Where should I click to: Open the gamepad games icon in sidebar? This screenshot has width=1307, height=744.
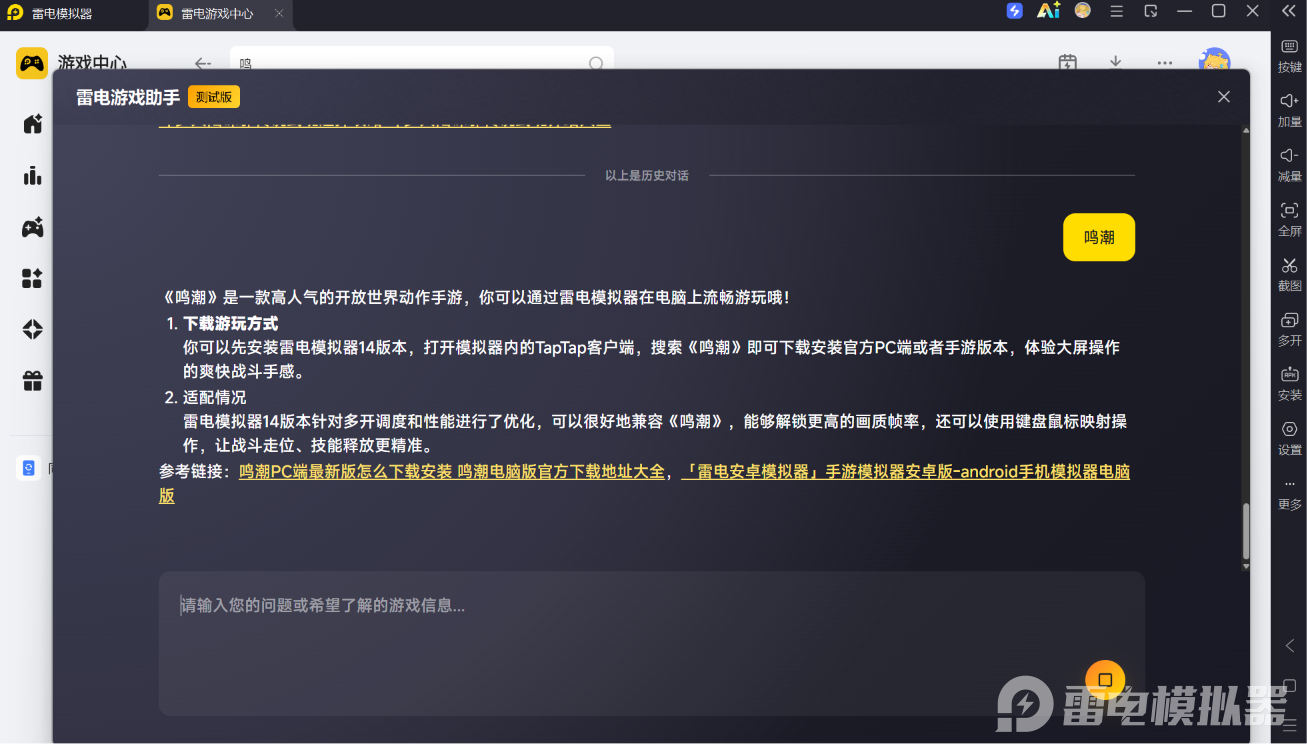point(33,227)
